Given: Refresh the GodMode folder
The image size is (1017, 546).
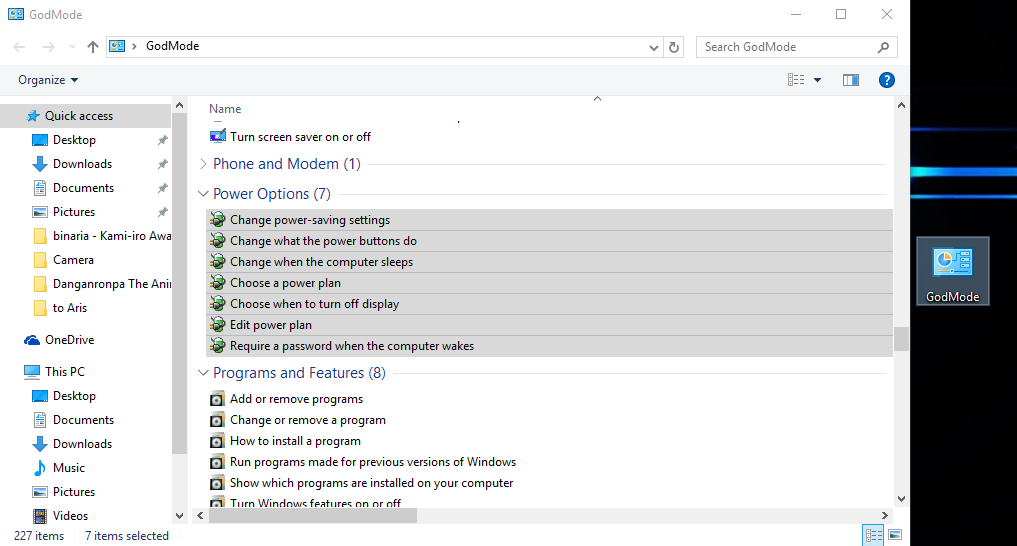Looking at the screenshot, I should 674,47.
